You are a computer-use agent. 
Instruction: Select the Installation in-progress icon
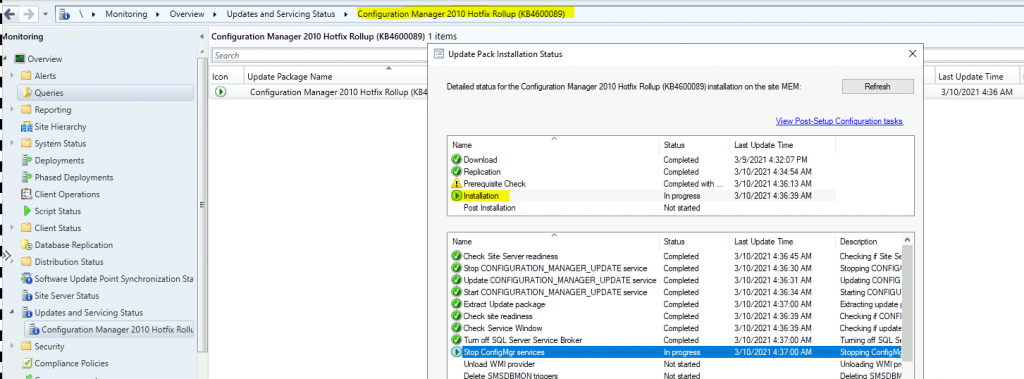(x=456, y=195)
